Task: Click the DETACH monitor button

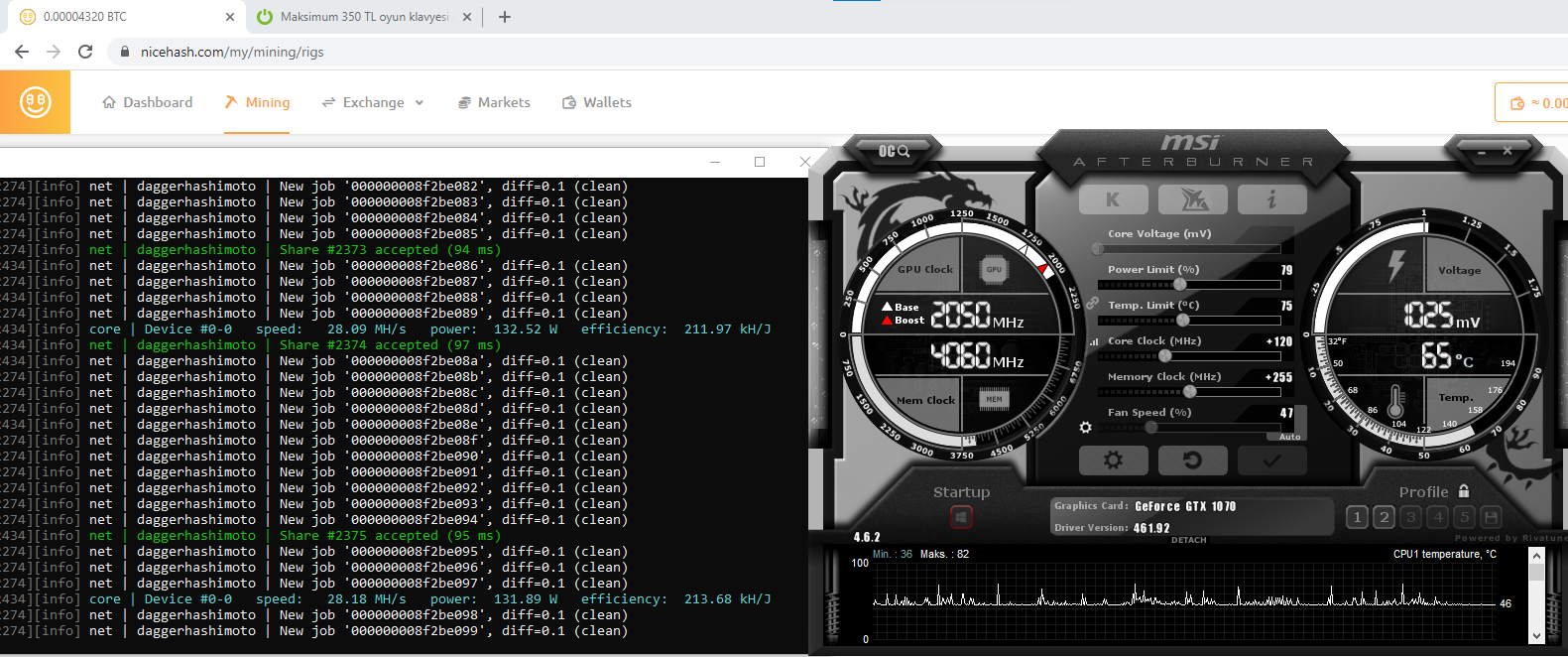Action: point(1188,541)
